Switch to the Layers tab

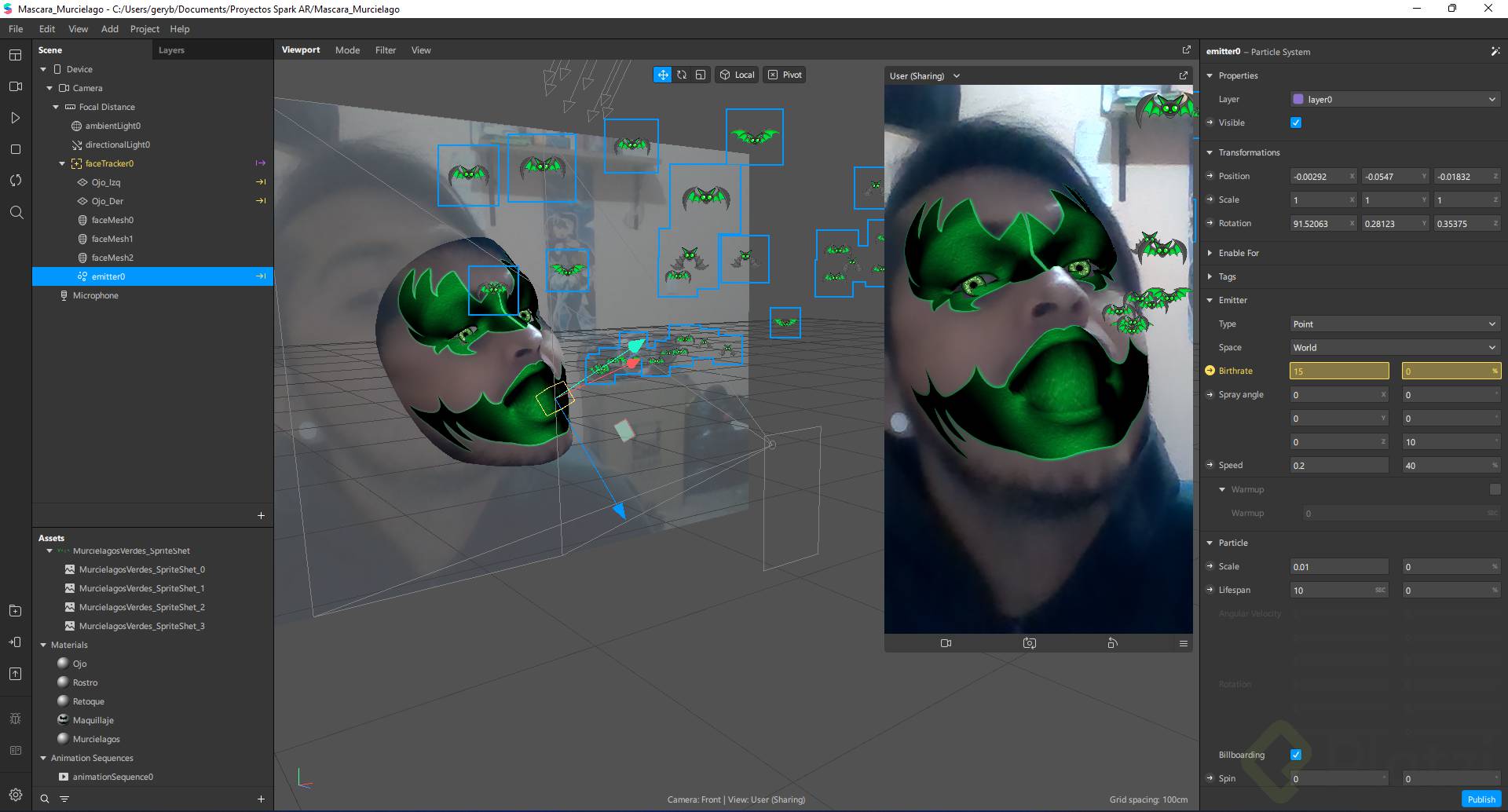pyautogui.click(x=171, y=50)
